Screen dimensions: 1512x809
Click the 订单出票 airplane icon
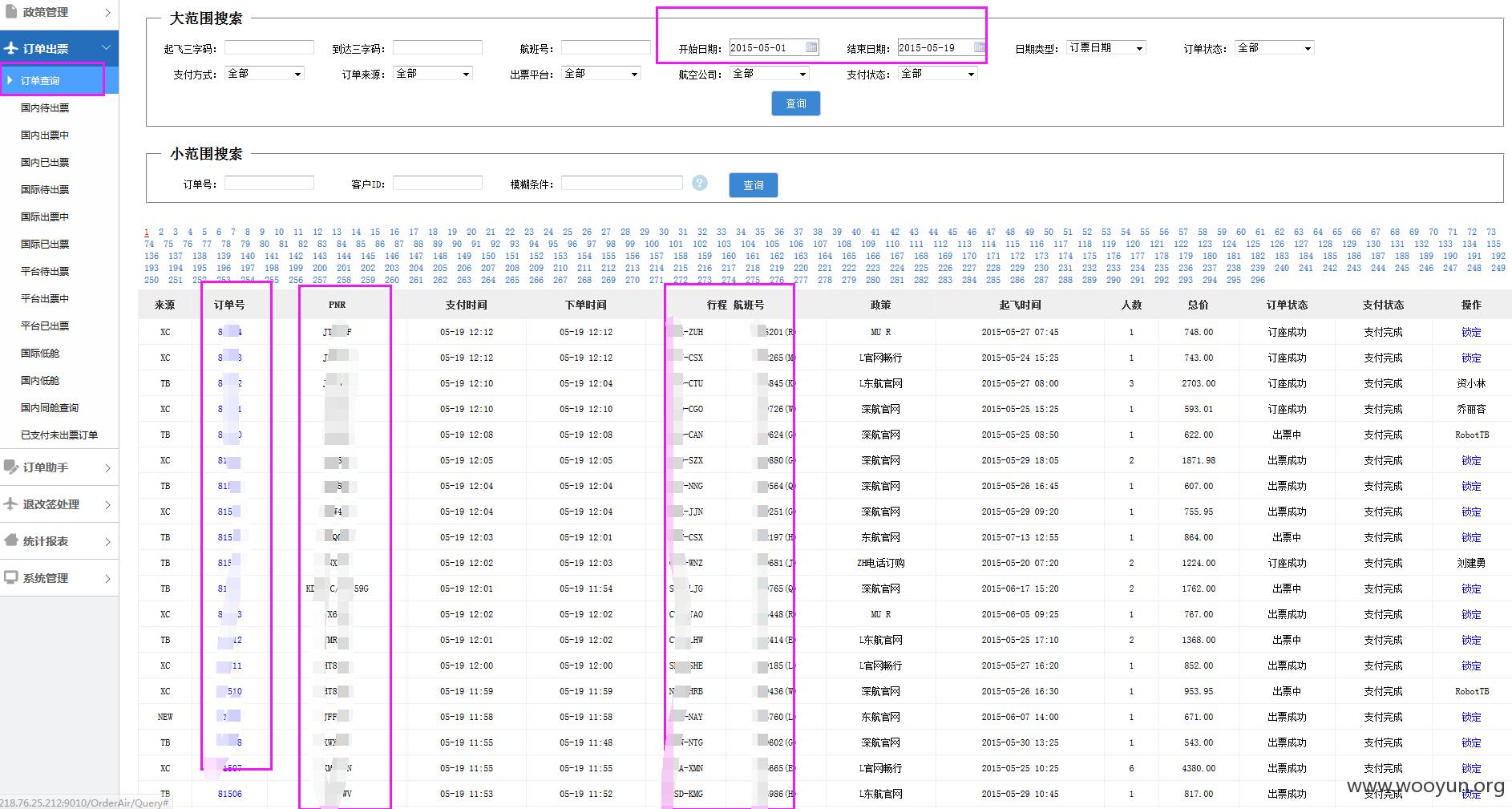point(11,48)
